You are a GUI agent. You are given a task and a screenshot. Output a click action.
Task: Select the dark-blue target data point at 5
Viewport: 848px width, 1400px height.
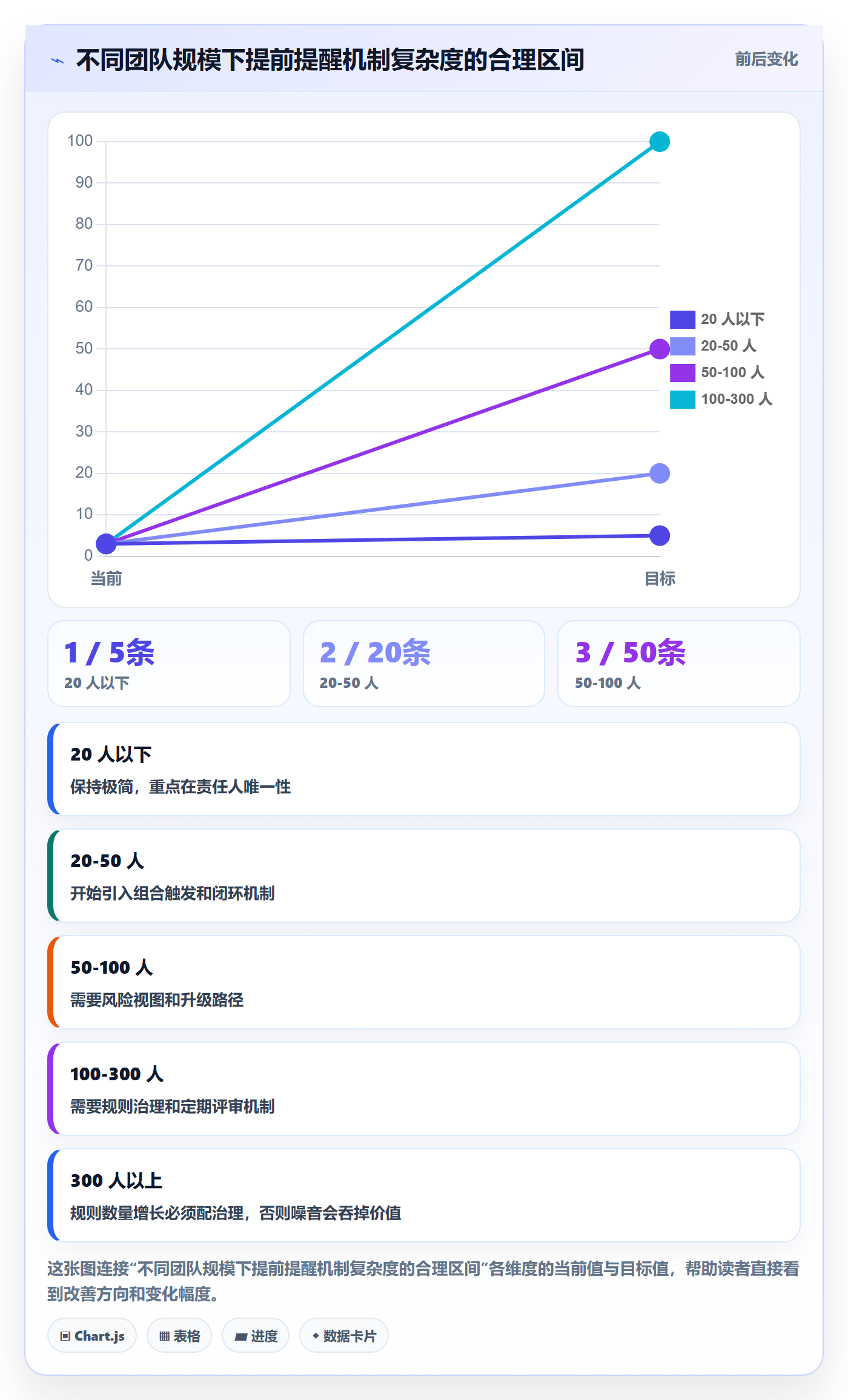click(x=660, y=535)
